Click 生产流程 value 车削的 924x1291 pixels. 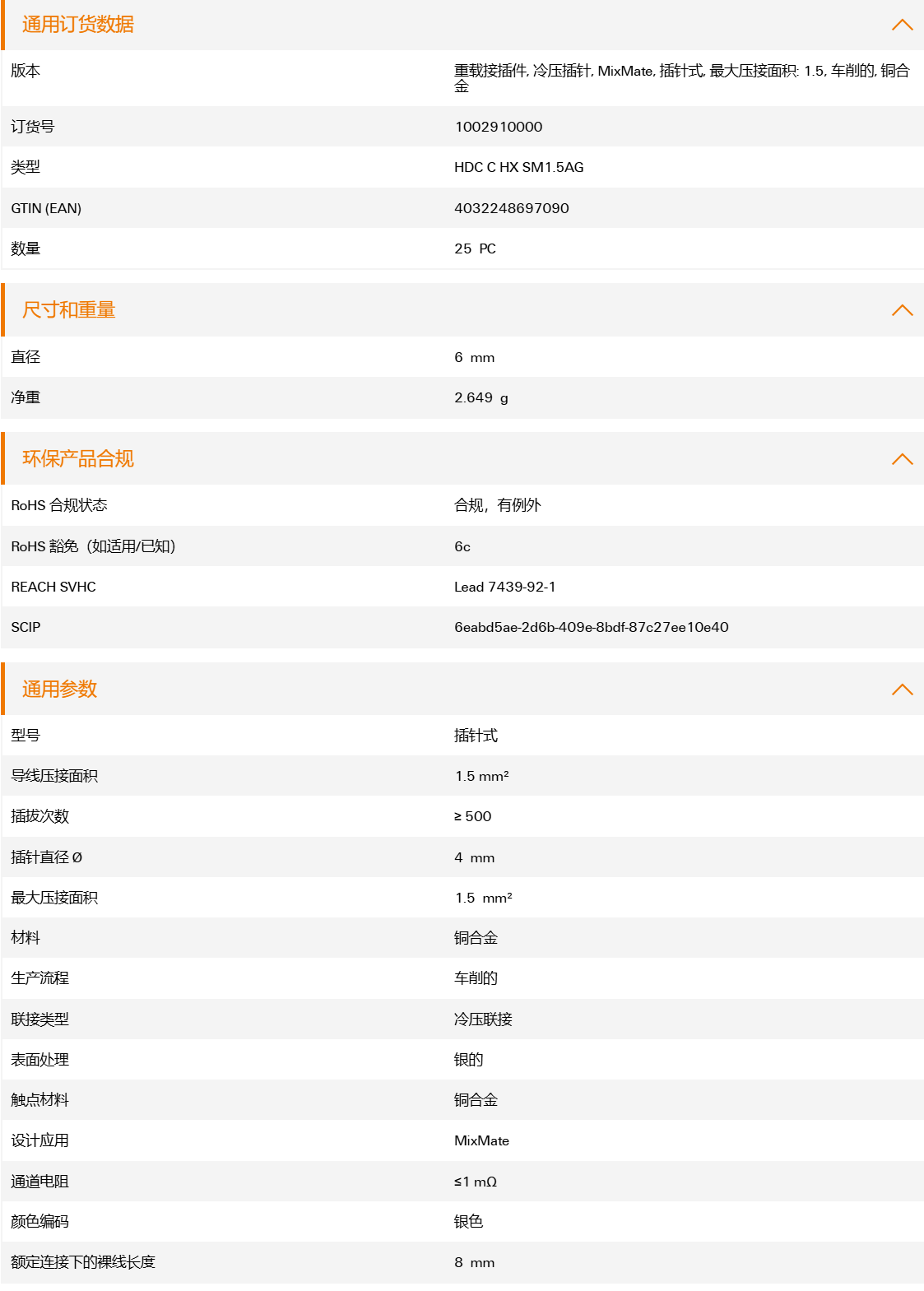[x=476, y=978]
